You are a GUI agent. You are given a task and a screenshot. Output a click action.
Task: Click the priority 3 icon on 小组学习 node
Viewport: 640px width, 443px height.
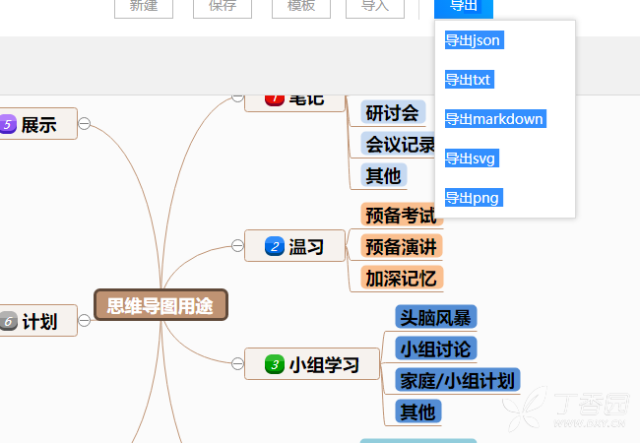pos(274,365)
